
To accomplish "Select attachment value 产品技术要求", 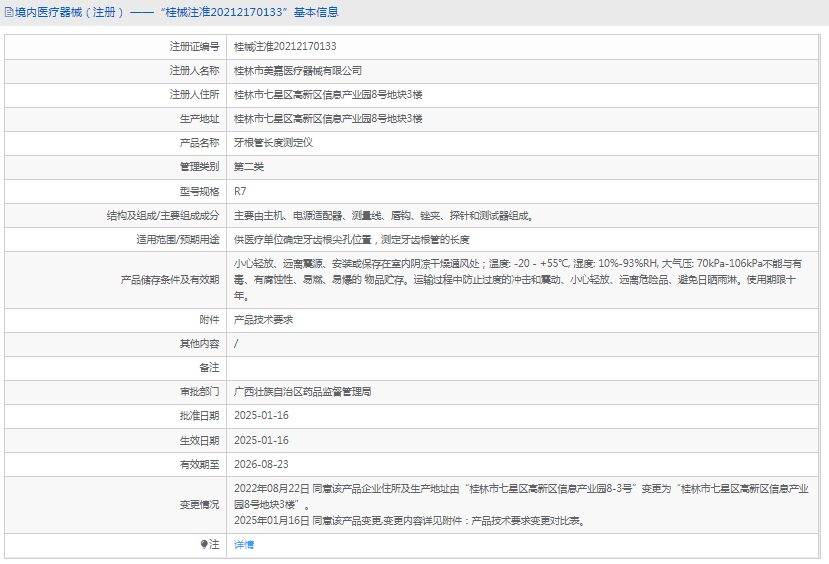I will tap(263, 320).
